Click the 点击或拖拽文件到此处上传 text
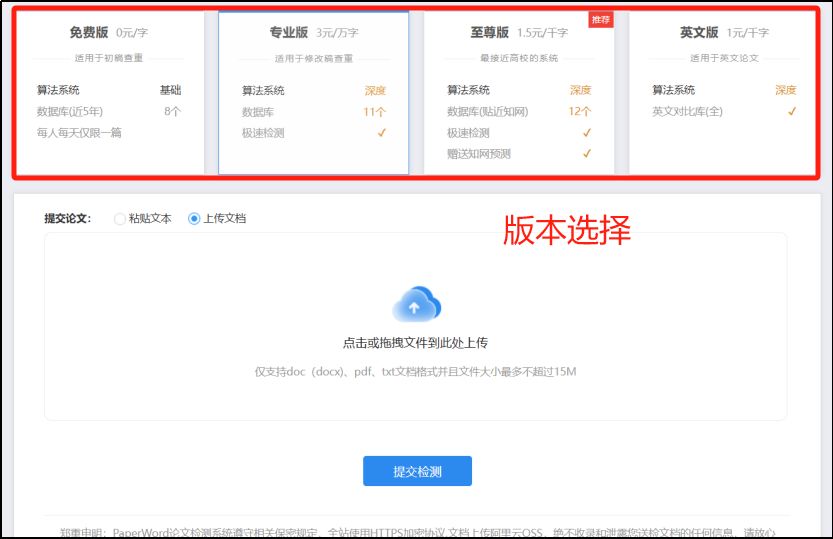Screen dimensions: 833x539 pyautogui.click(x=415, y=343)
